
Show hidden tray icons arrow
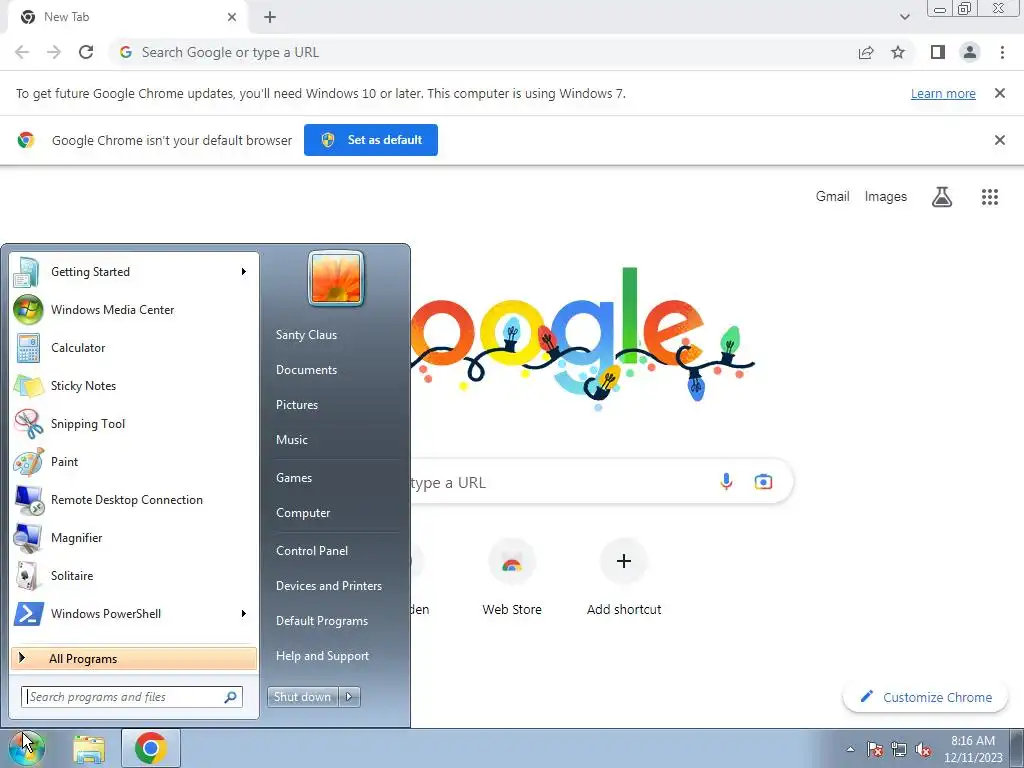[x=850, y=750]
